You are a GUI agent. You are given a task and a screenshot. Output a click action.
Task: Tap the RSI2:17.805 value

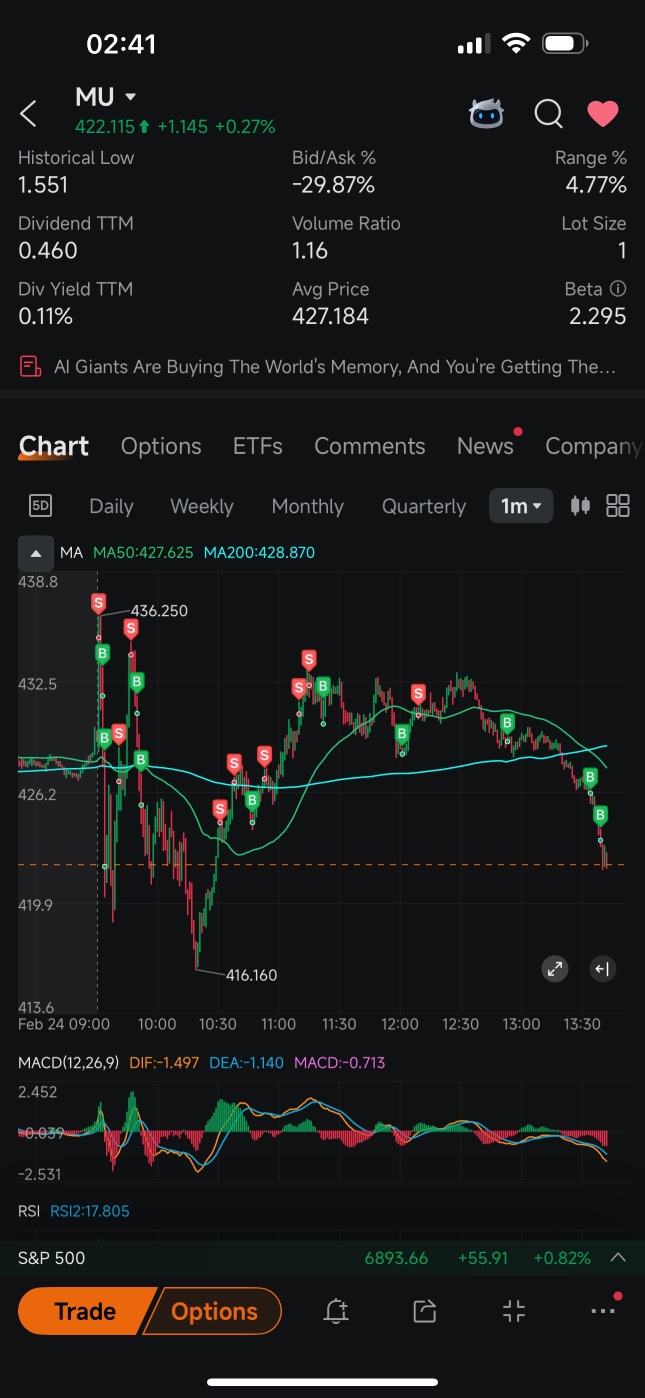coord(90,1211)
